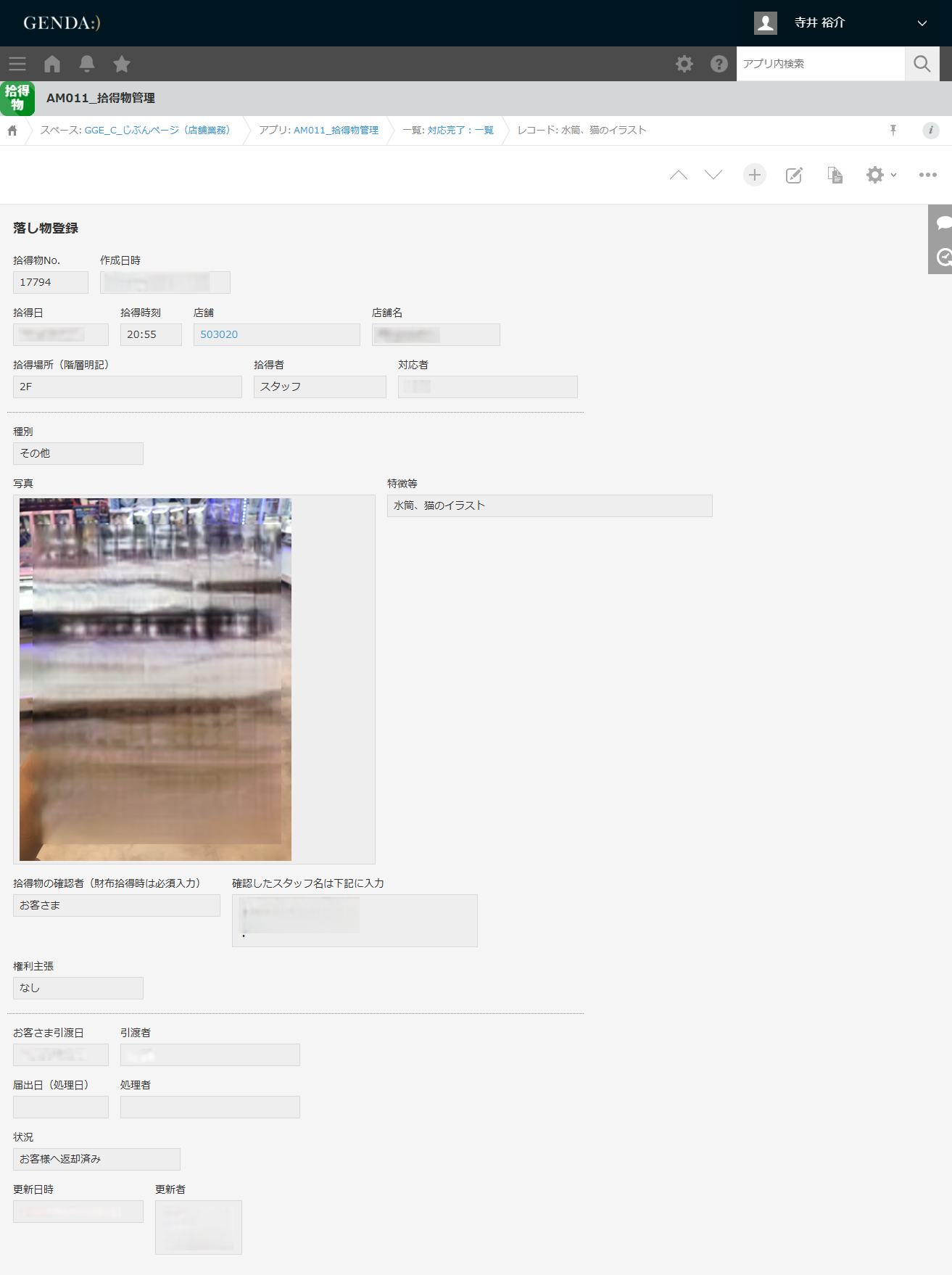Open the help question mark icon
Image resolution: width=952 pixels, height=1275 pixels.
pos(719,64)
